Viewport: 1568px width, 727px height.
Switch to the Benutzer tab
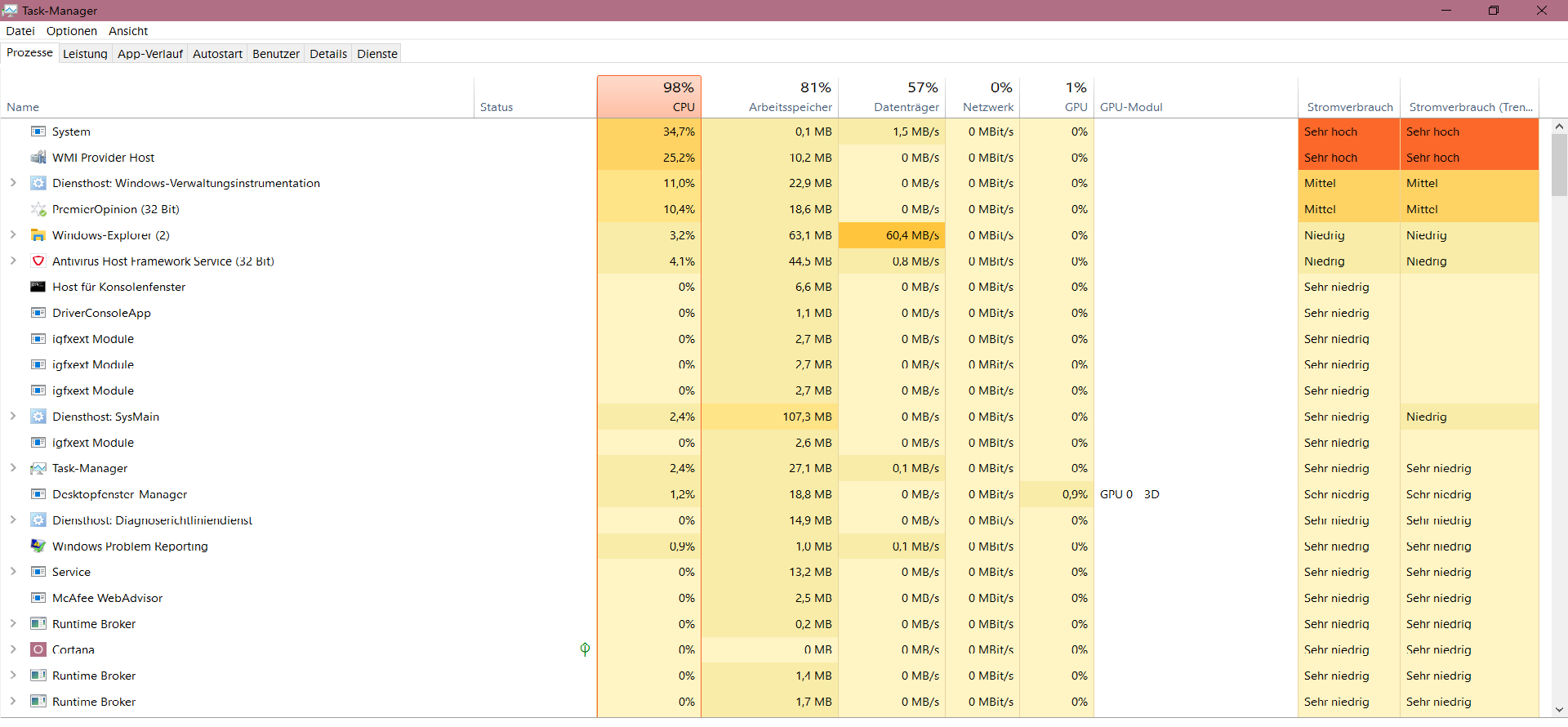coord(276,54)
